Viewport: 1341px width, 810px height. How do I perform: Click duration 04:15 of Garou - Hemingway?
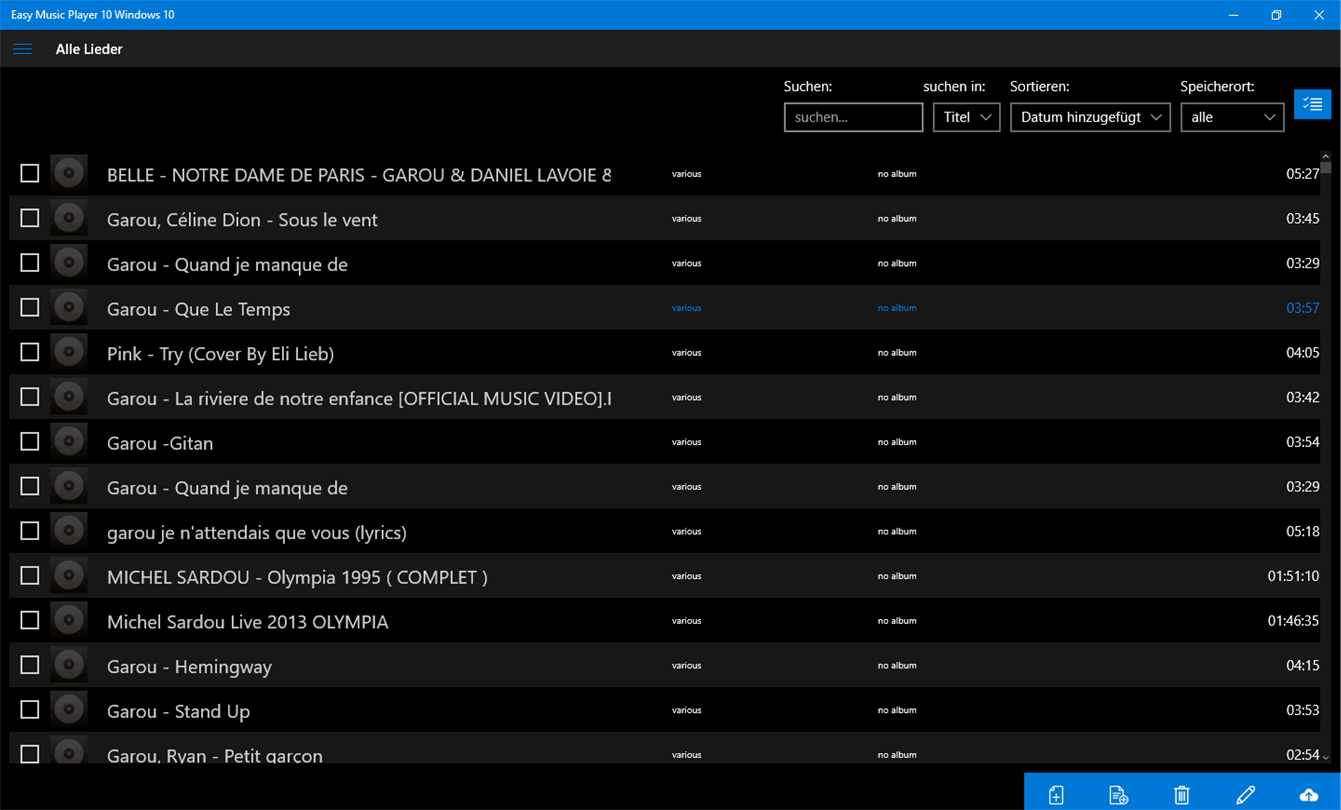(x=1302, y=666)
